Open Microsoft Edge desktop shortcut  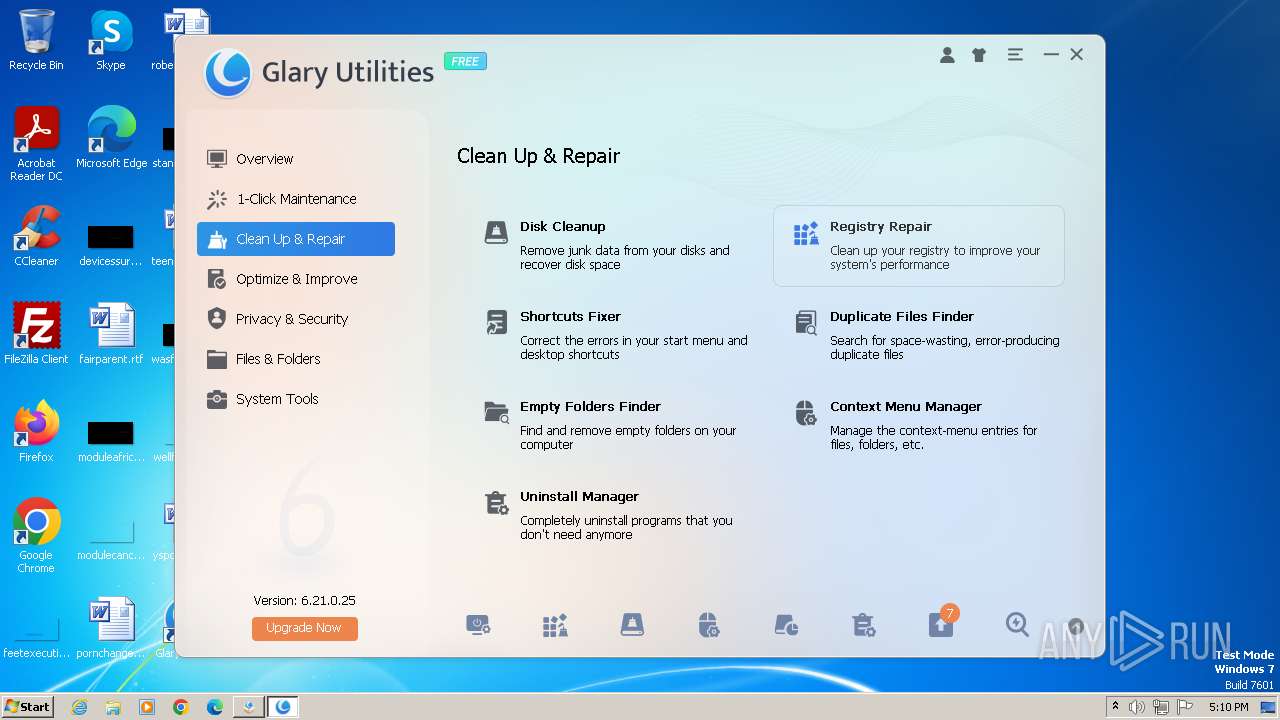(x=111, y=138)
